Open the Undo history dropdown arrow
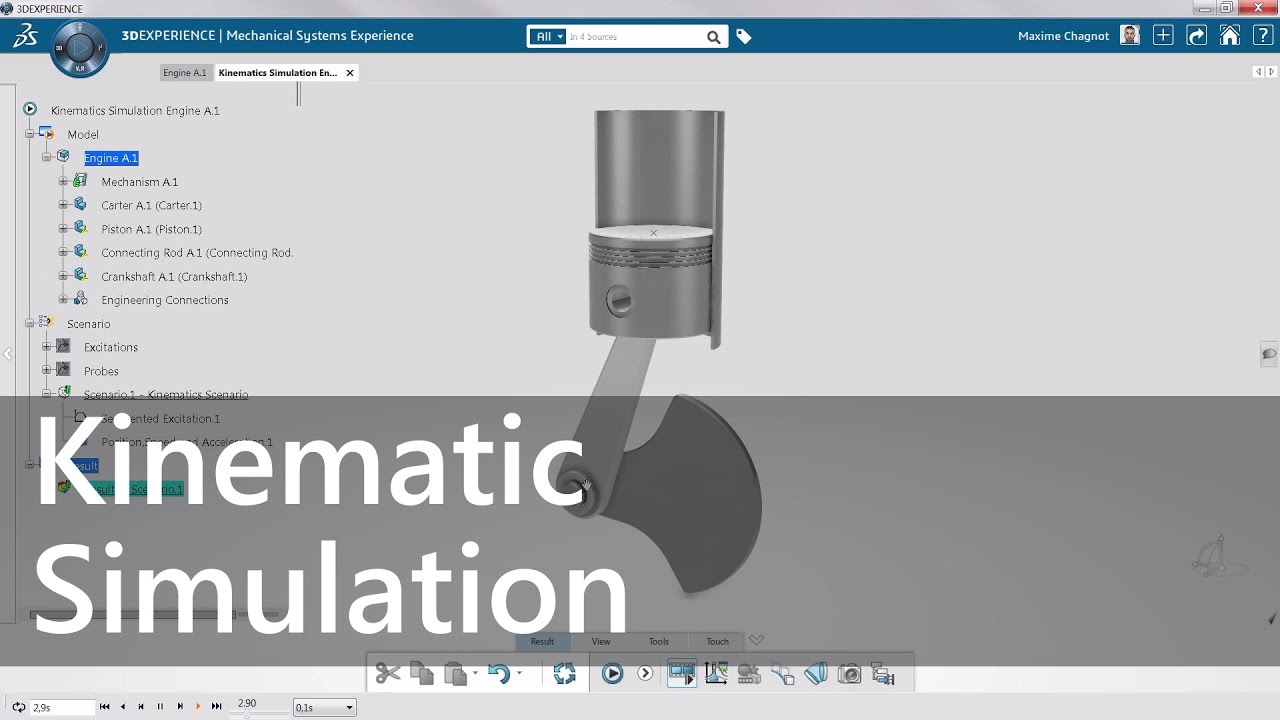 [519, 674]
